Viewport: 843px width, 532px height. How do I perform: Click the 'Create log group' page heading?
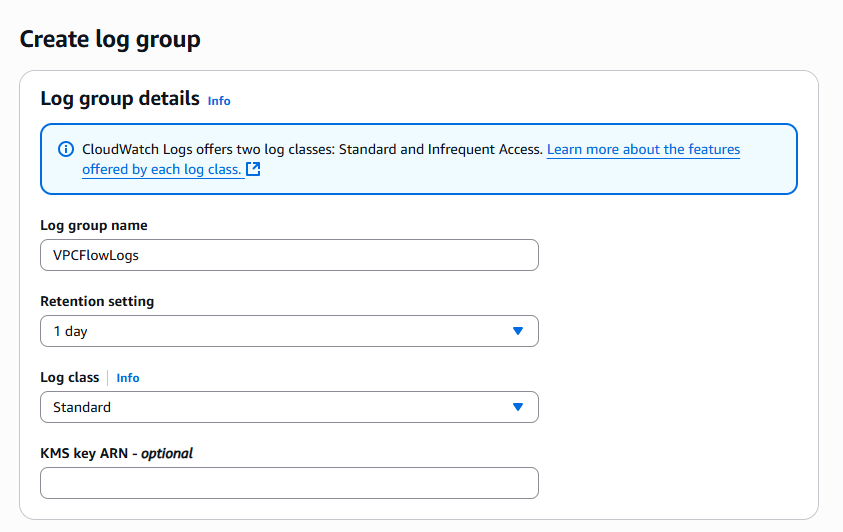(x=110, y=39)
